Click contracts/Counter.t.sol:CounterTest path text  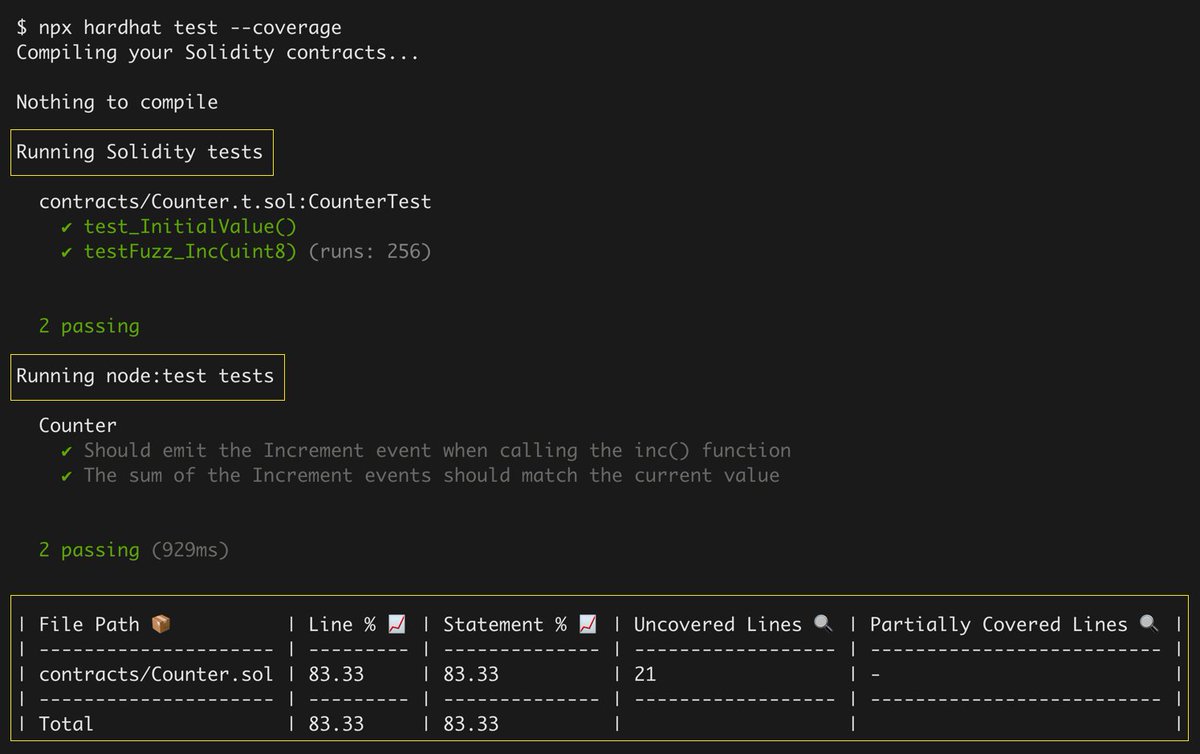pyautogui.click(x=235, y=202)
